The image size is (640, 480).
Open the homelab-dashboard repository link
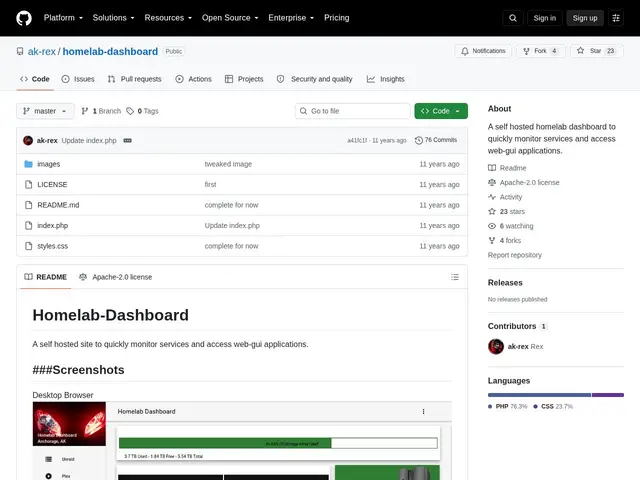pyautogui.click(x=110, y=51)
